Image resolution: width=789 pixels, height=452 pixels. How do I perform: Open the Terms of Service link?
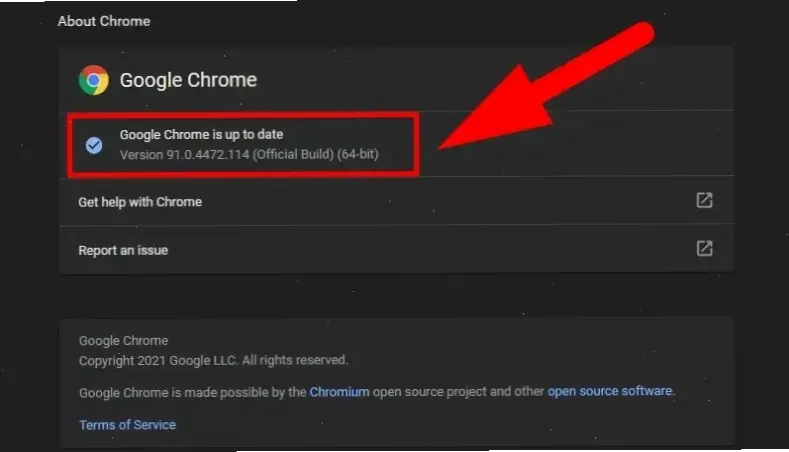(127, 424)
